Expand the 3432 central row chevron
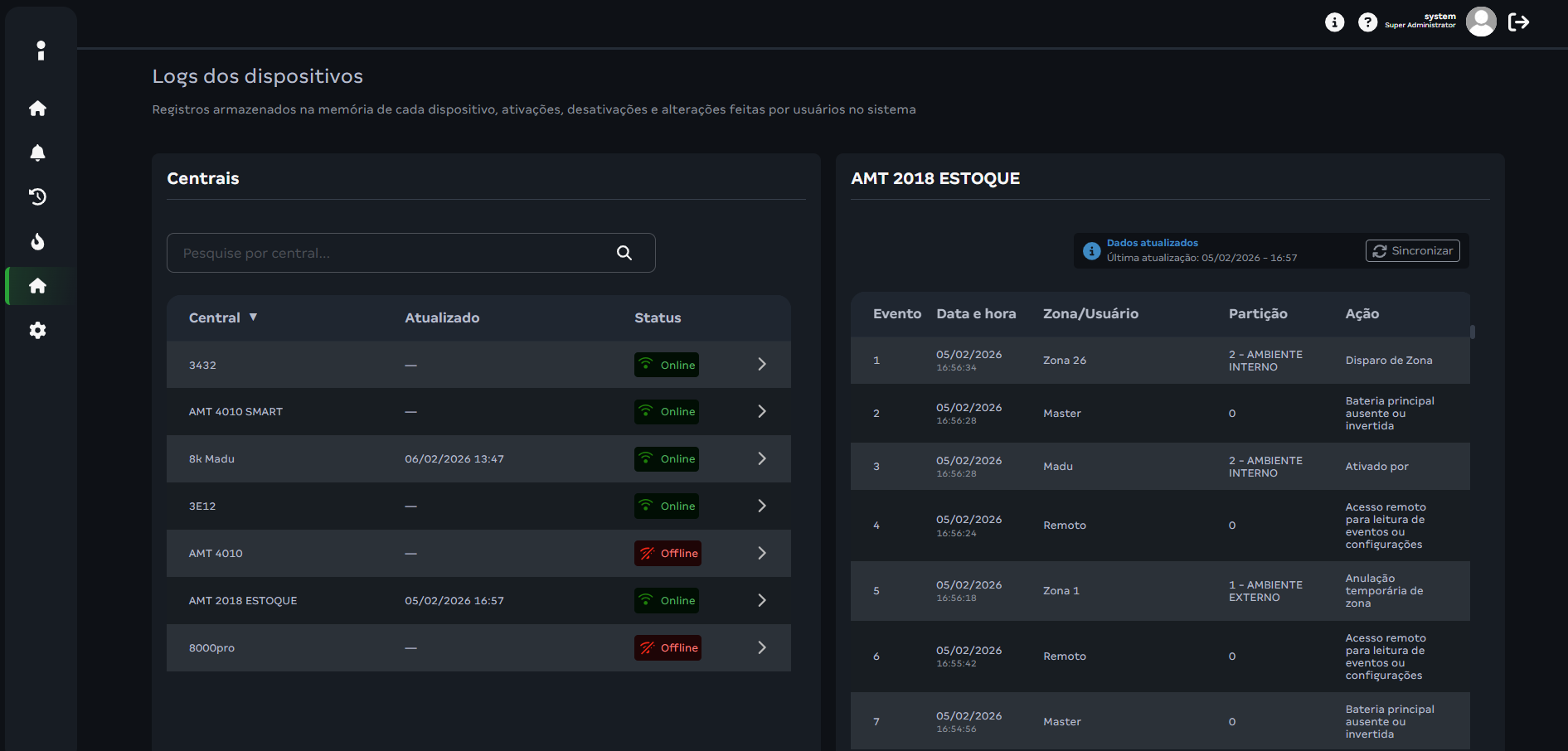The height and width of the screenshot is (751, 1568). [x=762, y=365]
